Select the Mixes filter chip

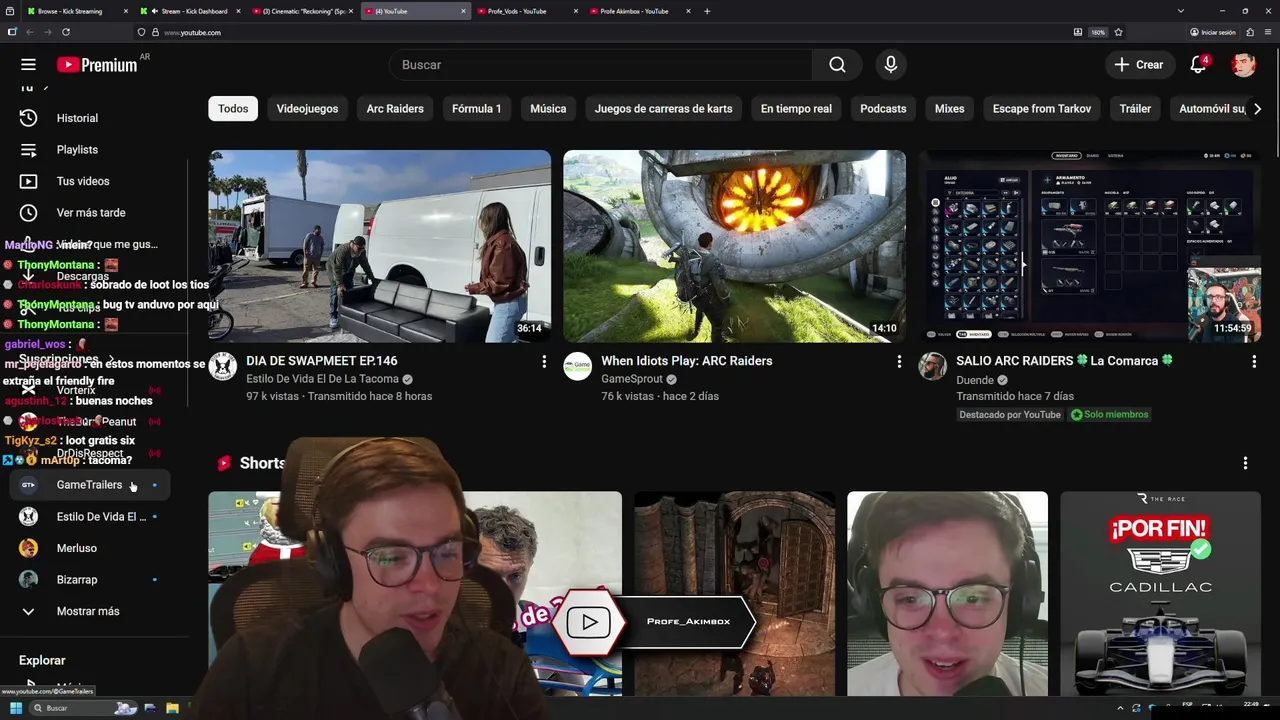coord(949,108)
